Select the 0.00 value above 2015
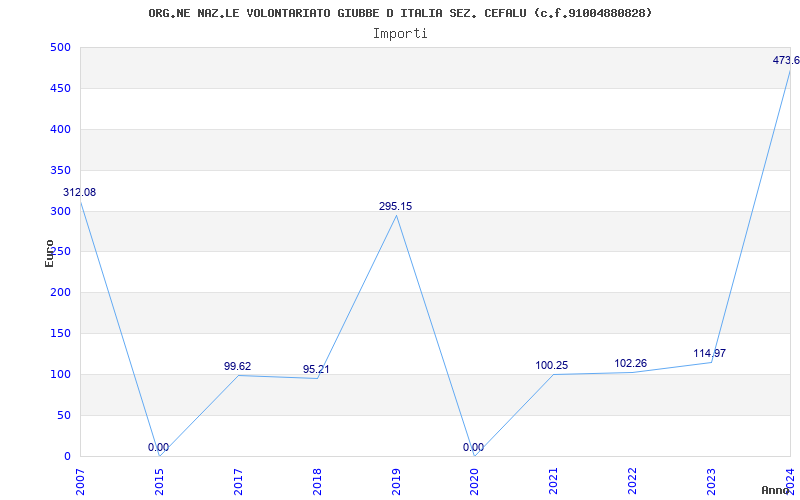 click(159, 447)
